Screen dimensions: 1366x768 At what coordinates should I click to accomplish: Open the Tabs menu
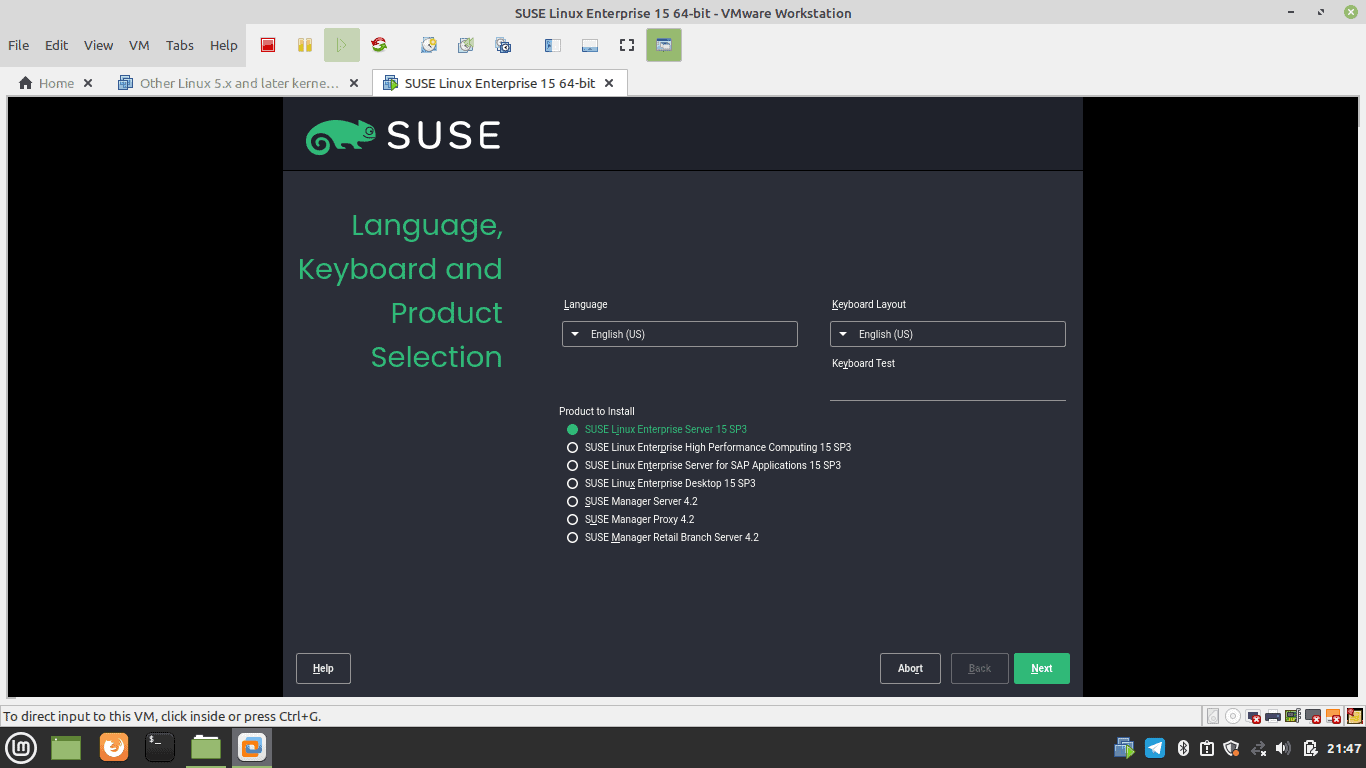(x=180, y=45)
